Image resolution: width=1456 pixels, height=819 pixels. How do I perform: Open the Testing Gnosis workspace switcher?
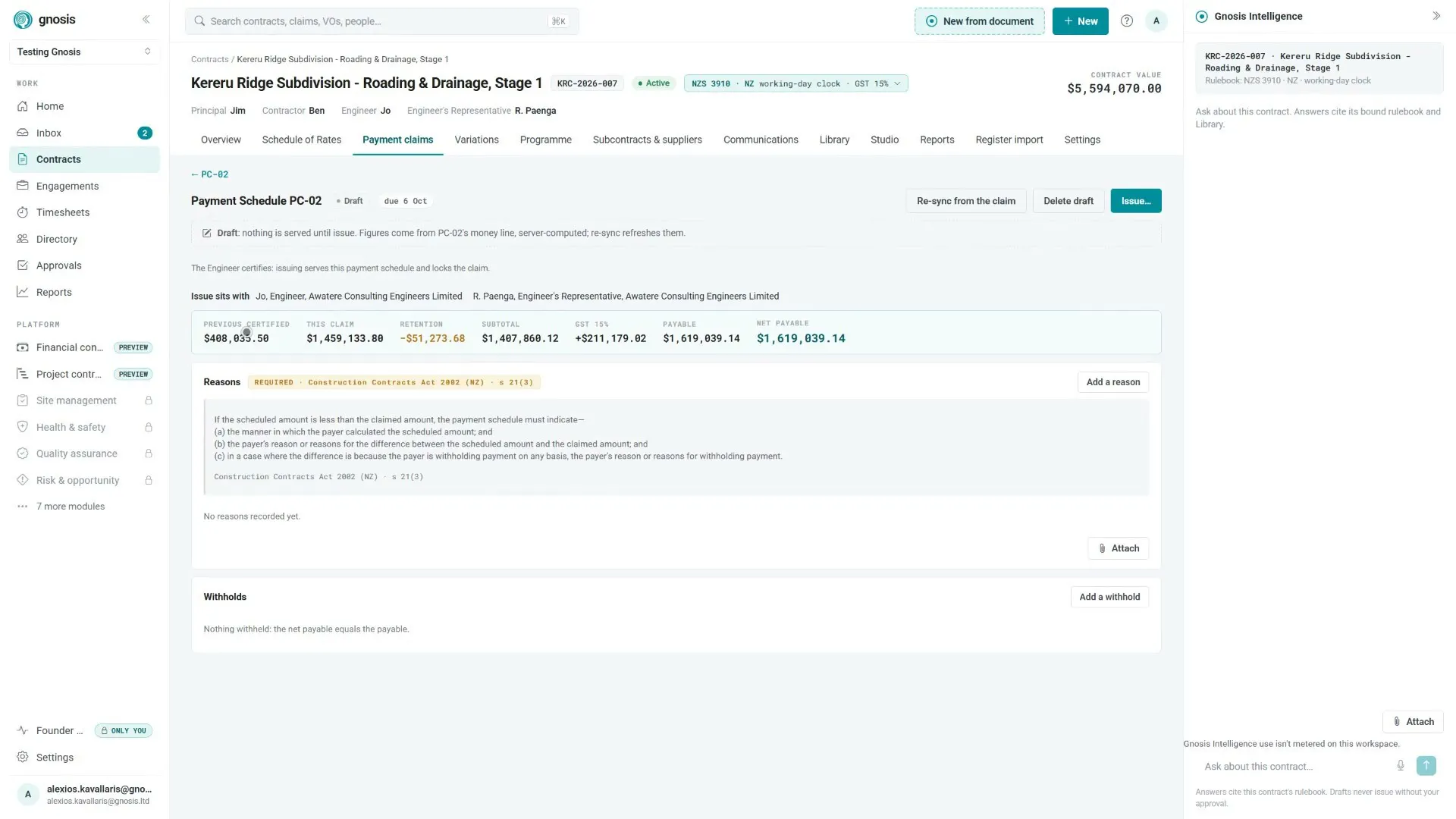click(x=84, y=52)
